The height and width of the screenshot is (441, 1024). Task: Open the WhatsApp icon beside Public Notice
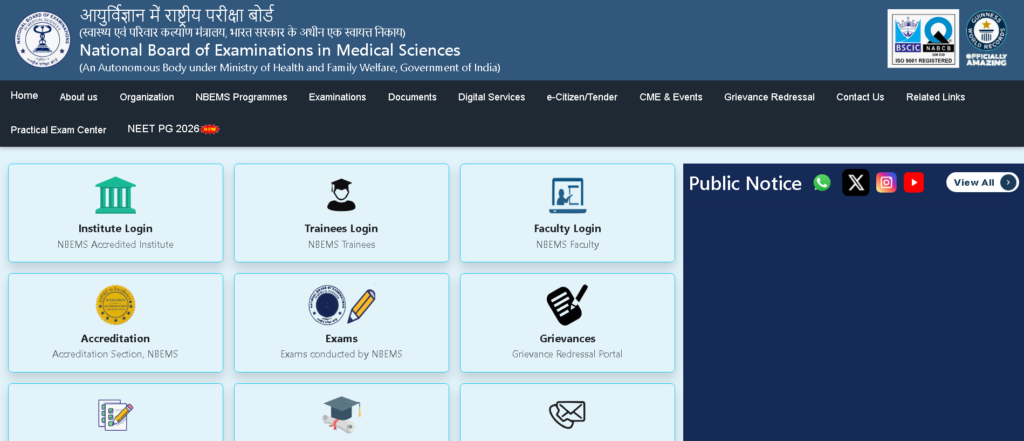point(822,182)
